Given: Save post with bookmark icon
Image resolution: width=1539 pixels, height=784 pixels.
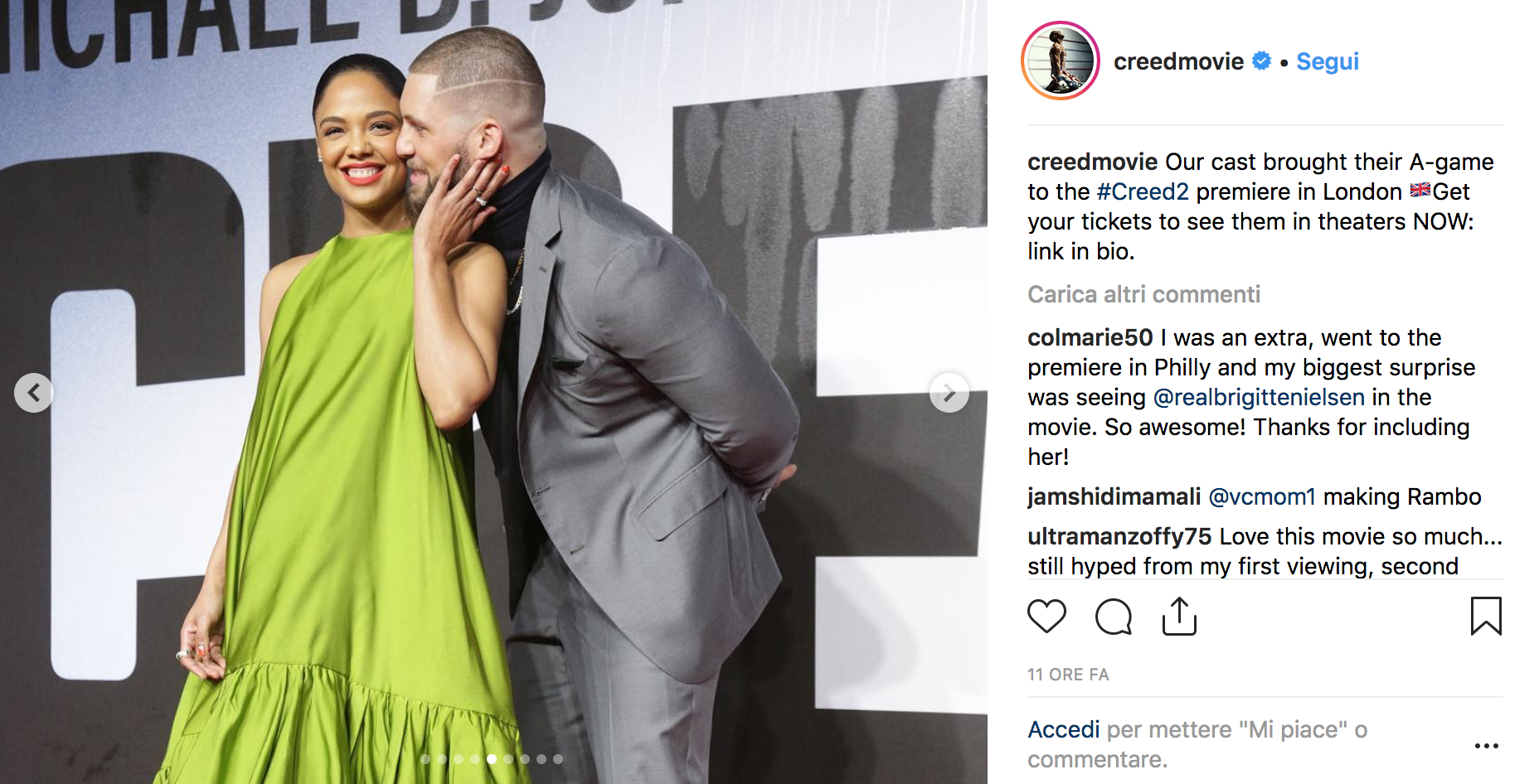Looking at the screenshot, I should [1486, 616].
